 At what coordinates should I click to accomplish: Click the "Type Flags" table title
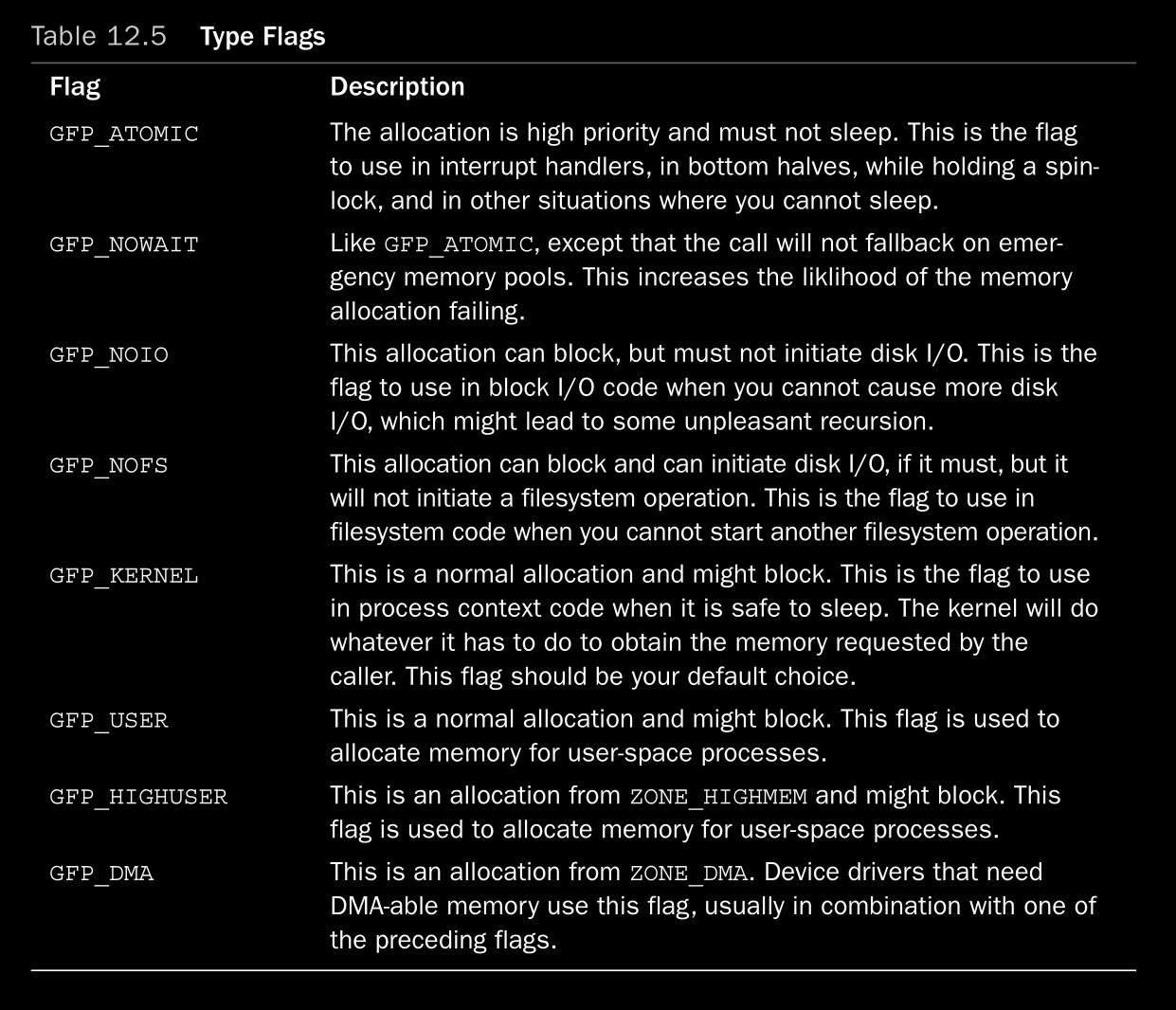[x=262, y=36]
